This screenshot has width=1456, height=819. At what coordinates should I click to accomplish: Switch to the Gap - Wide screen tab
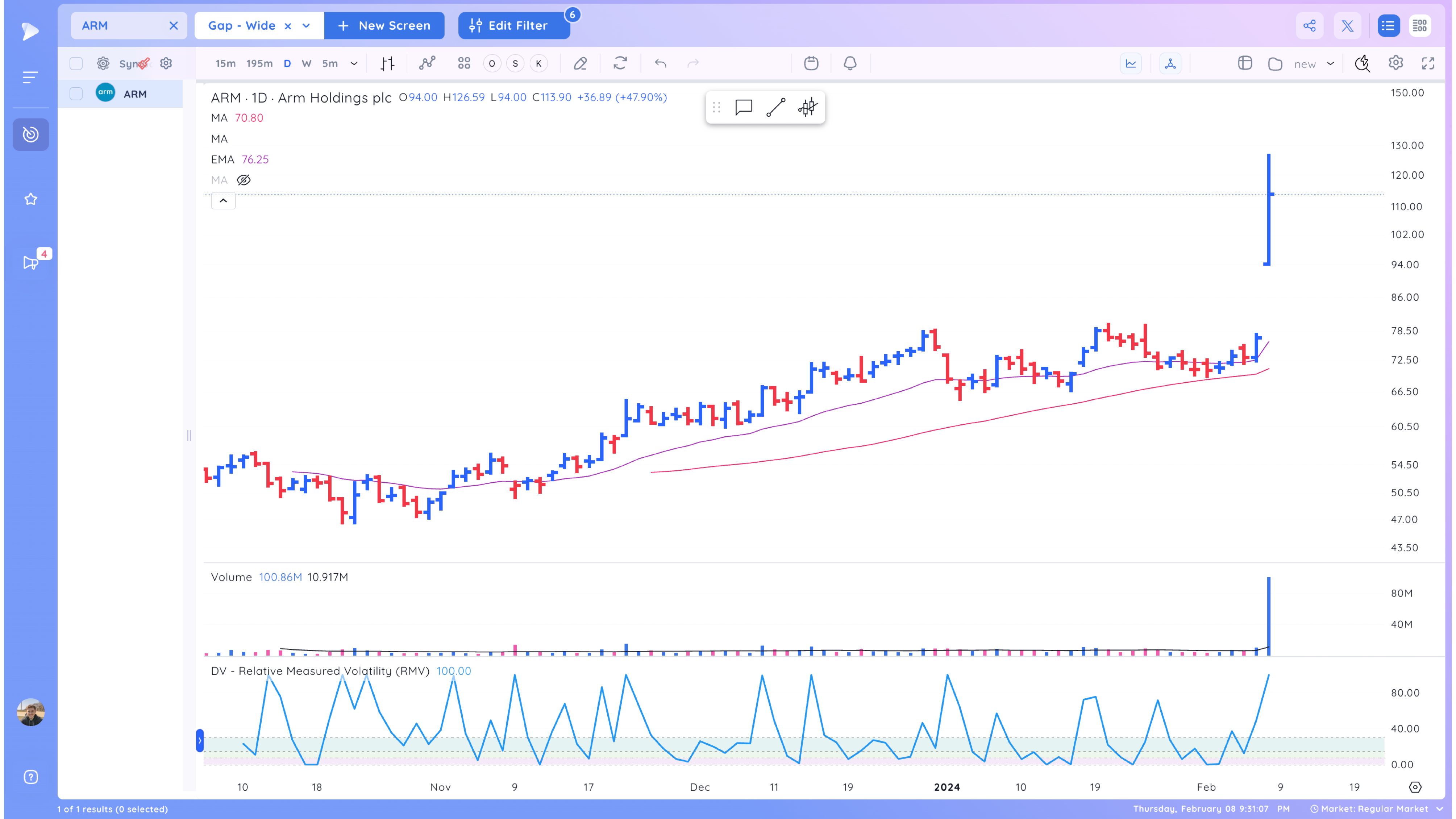click(x=241, y=25)
